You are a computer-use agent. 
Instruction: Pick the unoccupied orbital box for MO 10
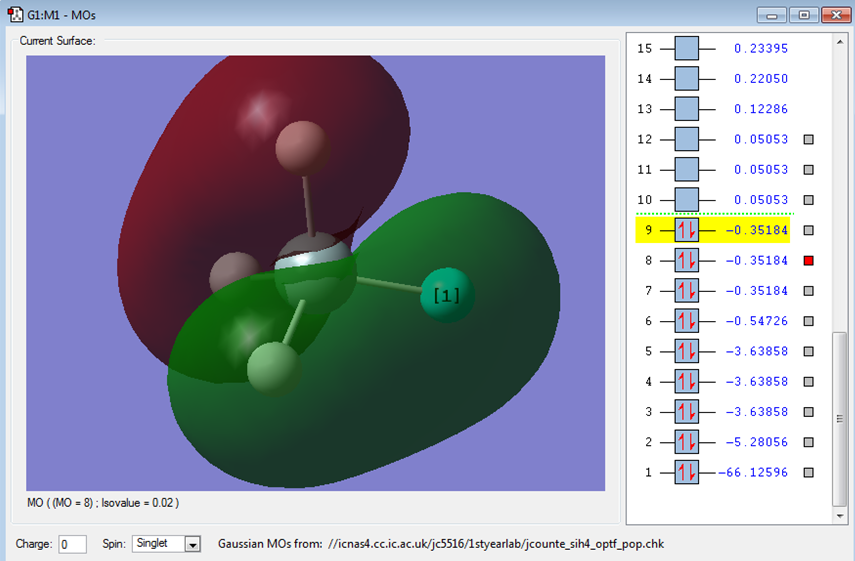pos(686,200)
